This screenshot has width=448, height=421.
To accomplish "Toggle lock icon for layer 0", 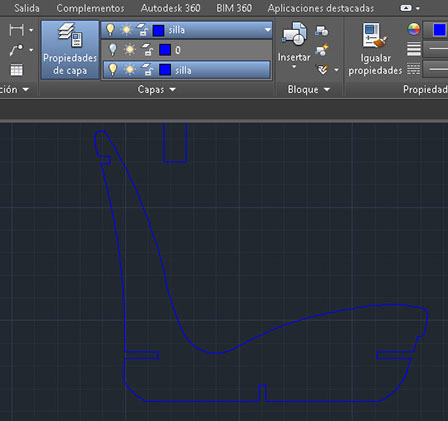I will point(148,52).
